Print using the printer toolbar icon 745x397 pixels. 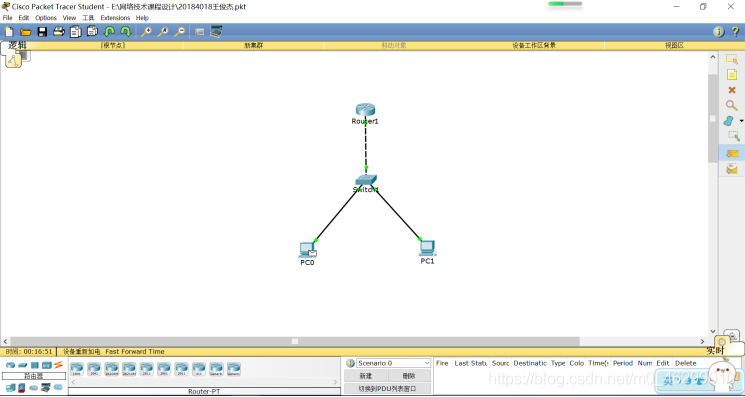[59, 32]
